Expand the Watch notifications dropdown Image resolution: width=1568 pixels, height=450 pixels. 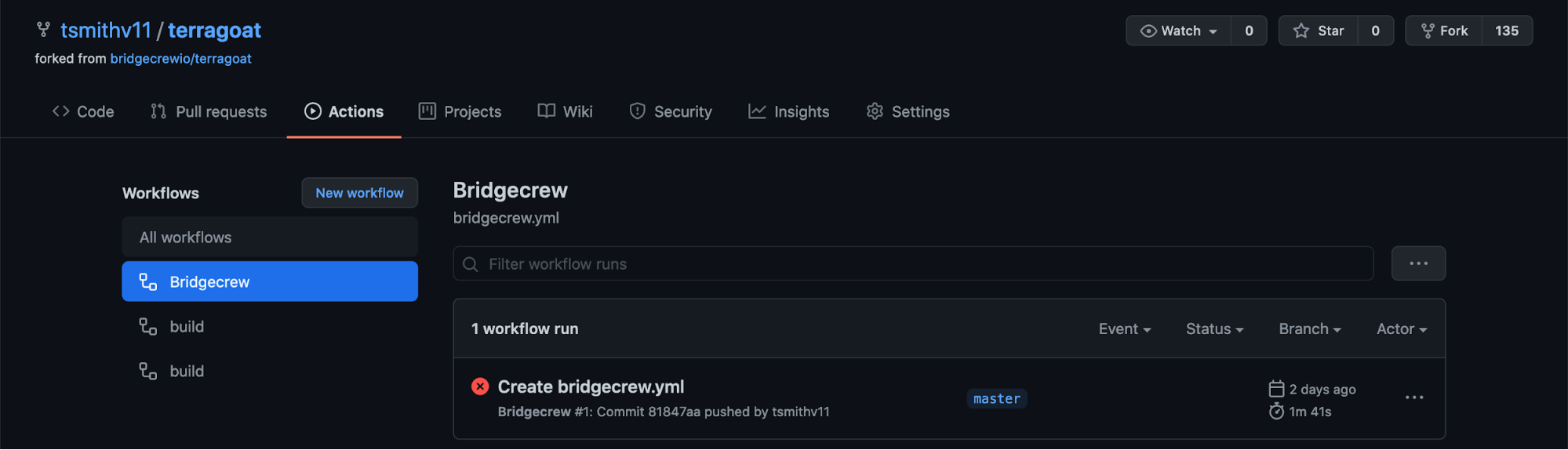pyautogui.click(x=1179, y=31)
